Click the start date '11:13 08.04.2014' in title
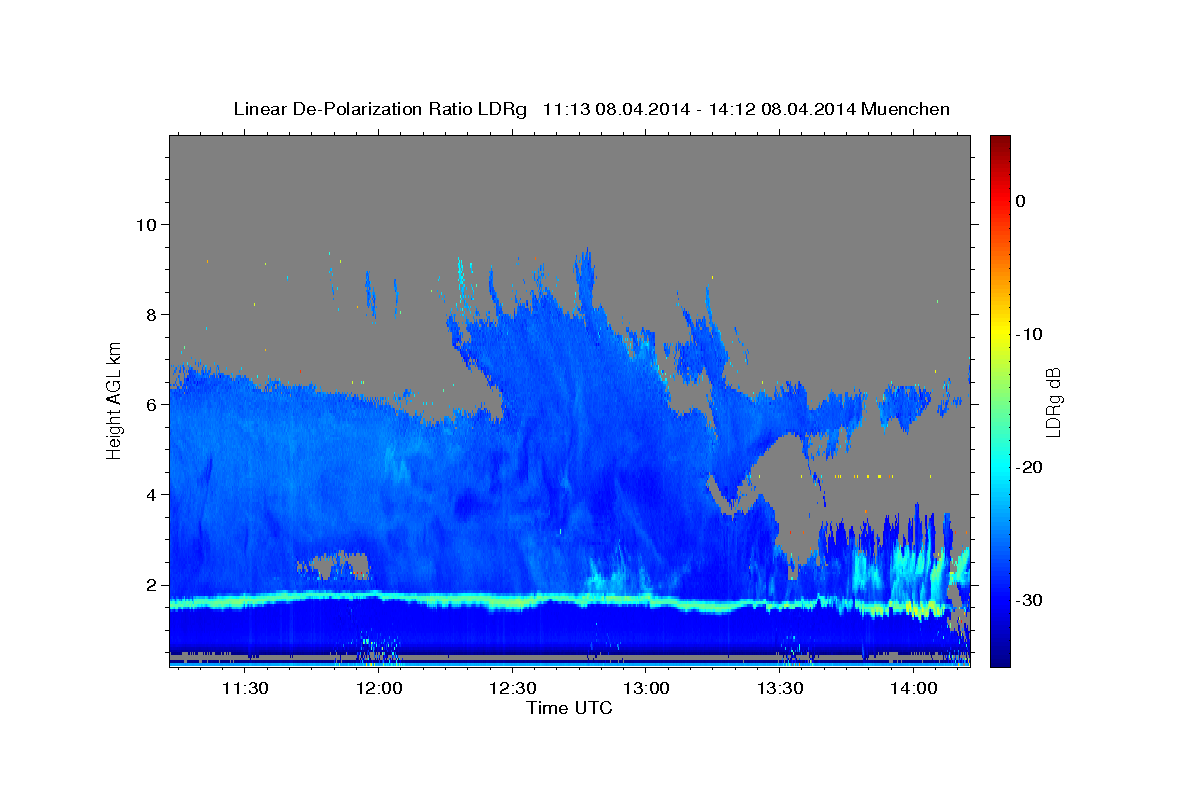This screenshot has width=1200, height=800. [616, 109]
